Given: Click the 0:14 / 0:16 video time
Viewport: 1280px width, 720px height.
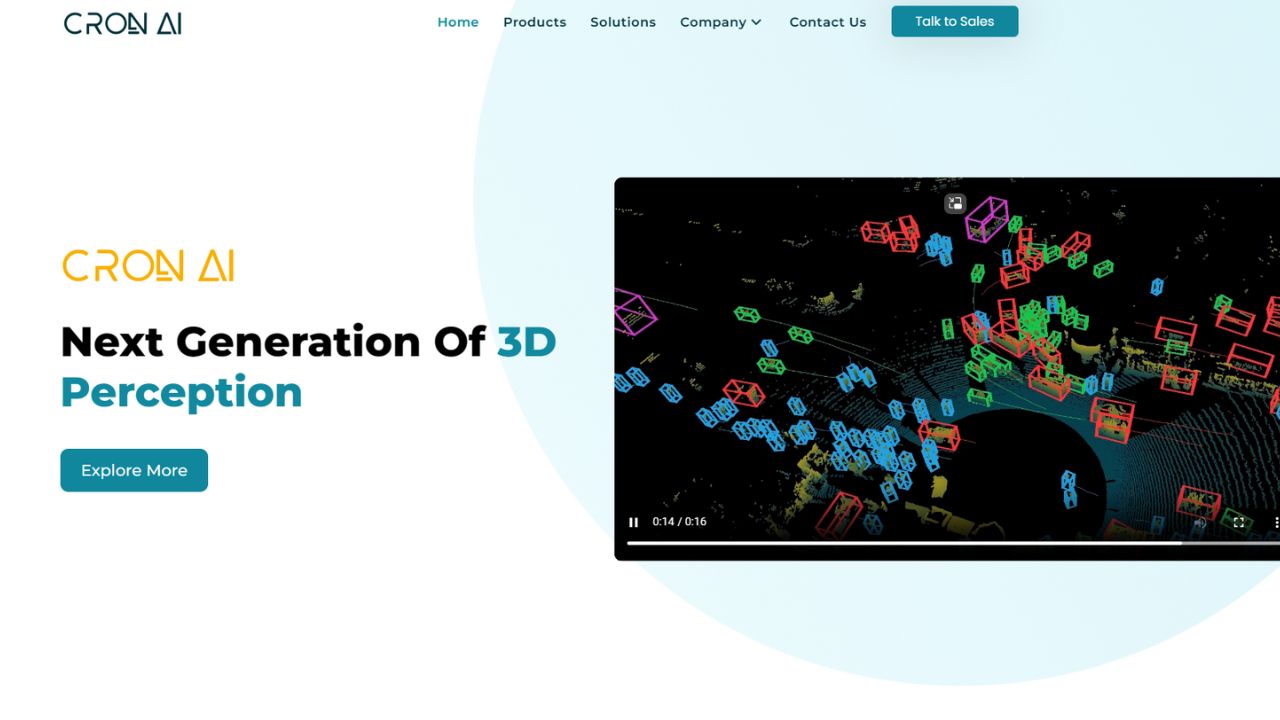Looking at the screenshot, I should (679, 522).
